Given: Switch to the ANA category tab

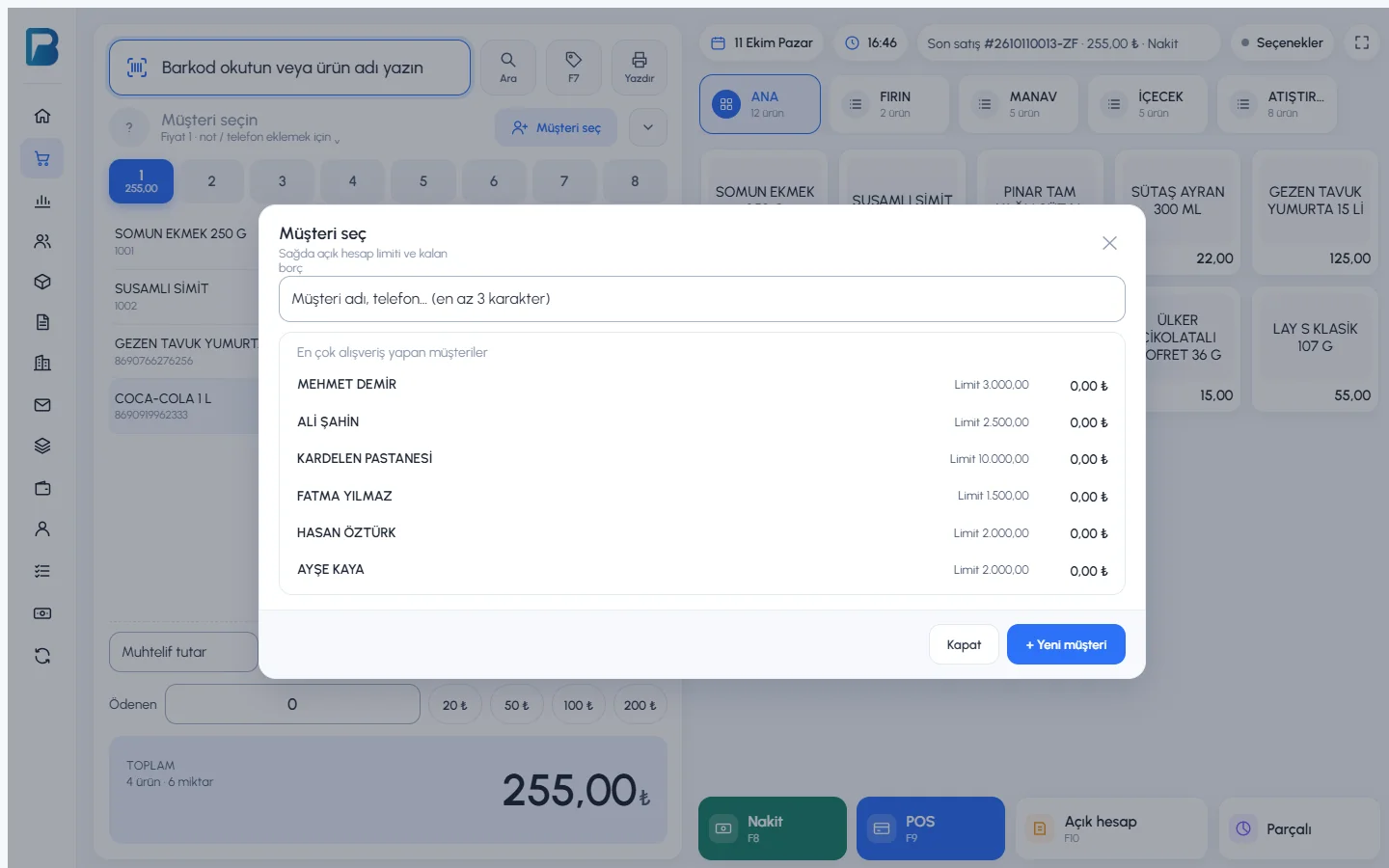Looking at the screenshot, I should (760, 104).
